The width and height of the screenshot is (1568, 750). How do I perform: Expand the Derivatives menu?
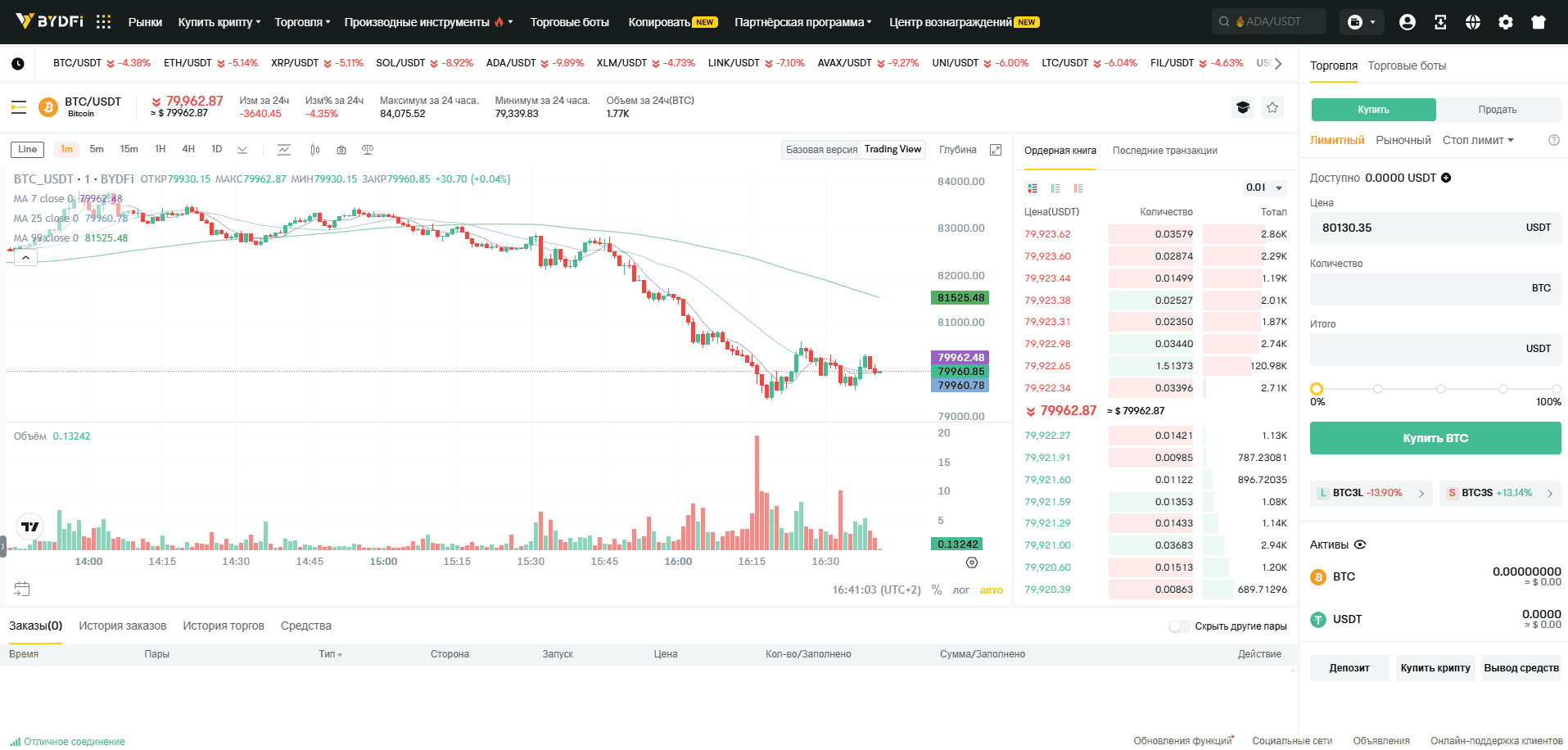(428, 22)
